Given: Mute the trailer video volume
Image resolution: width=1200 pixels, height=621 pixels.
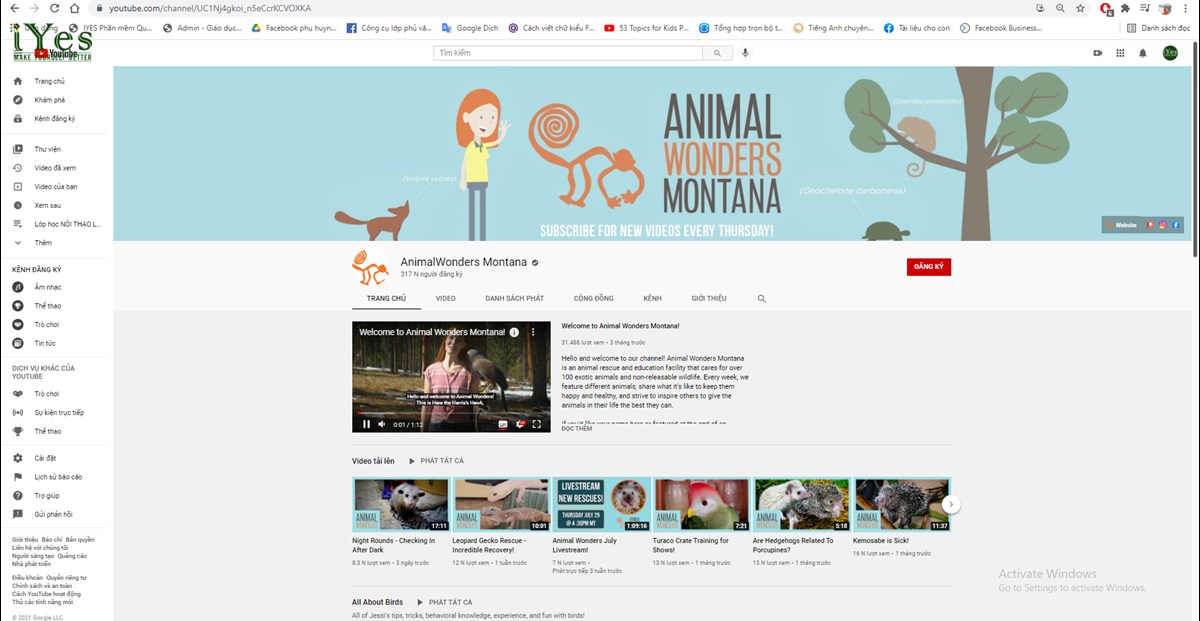Looking at the screenshot, I should (382, 424).
